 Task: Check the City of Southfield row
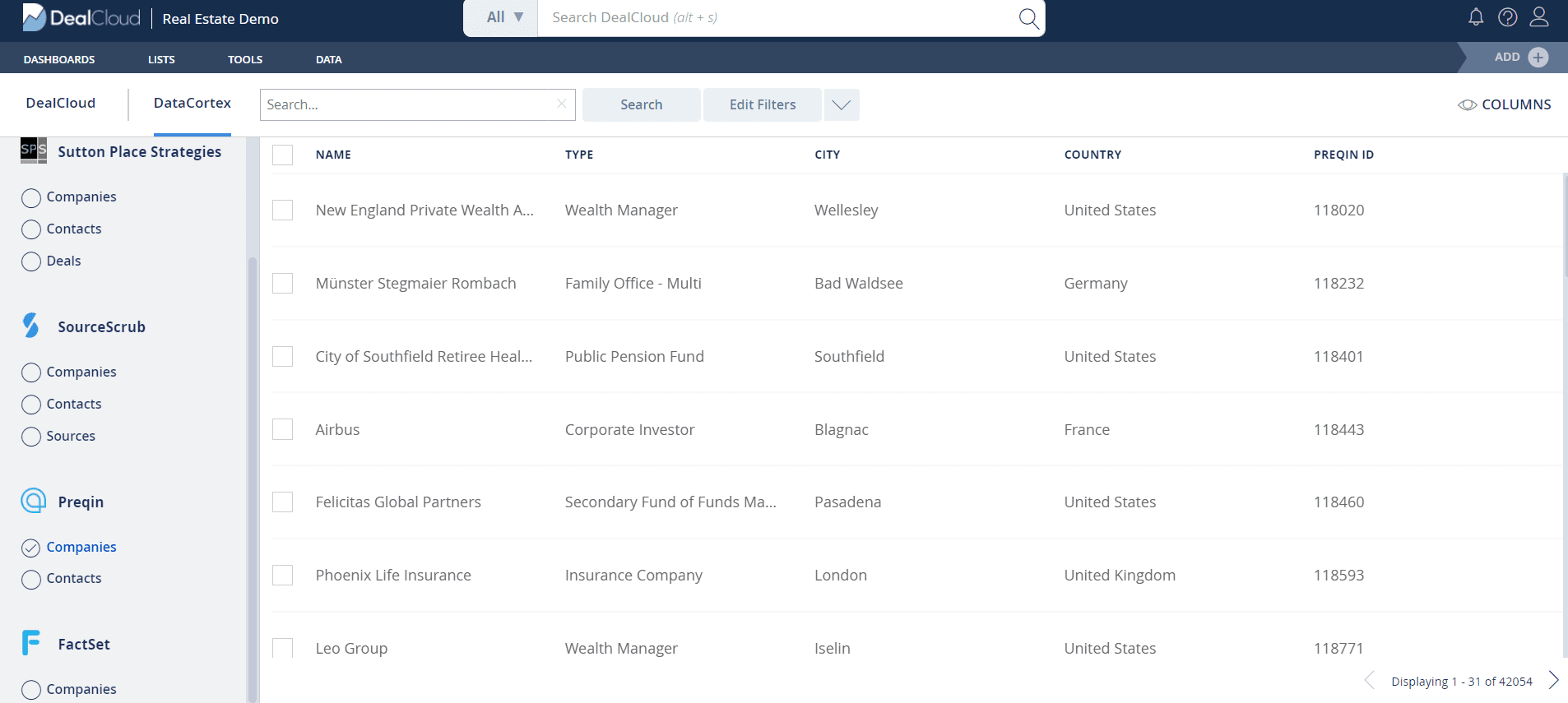282,356
